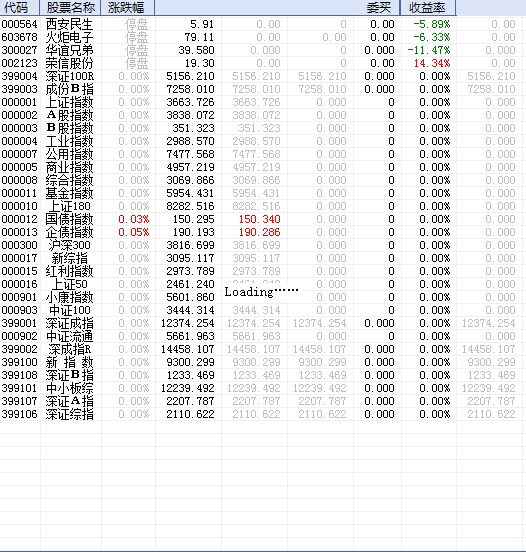Select the B股指数 row name
Image resolution: width=526 pixels, height=552 pixels.
[x=69, y=128]
